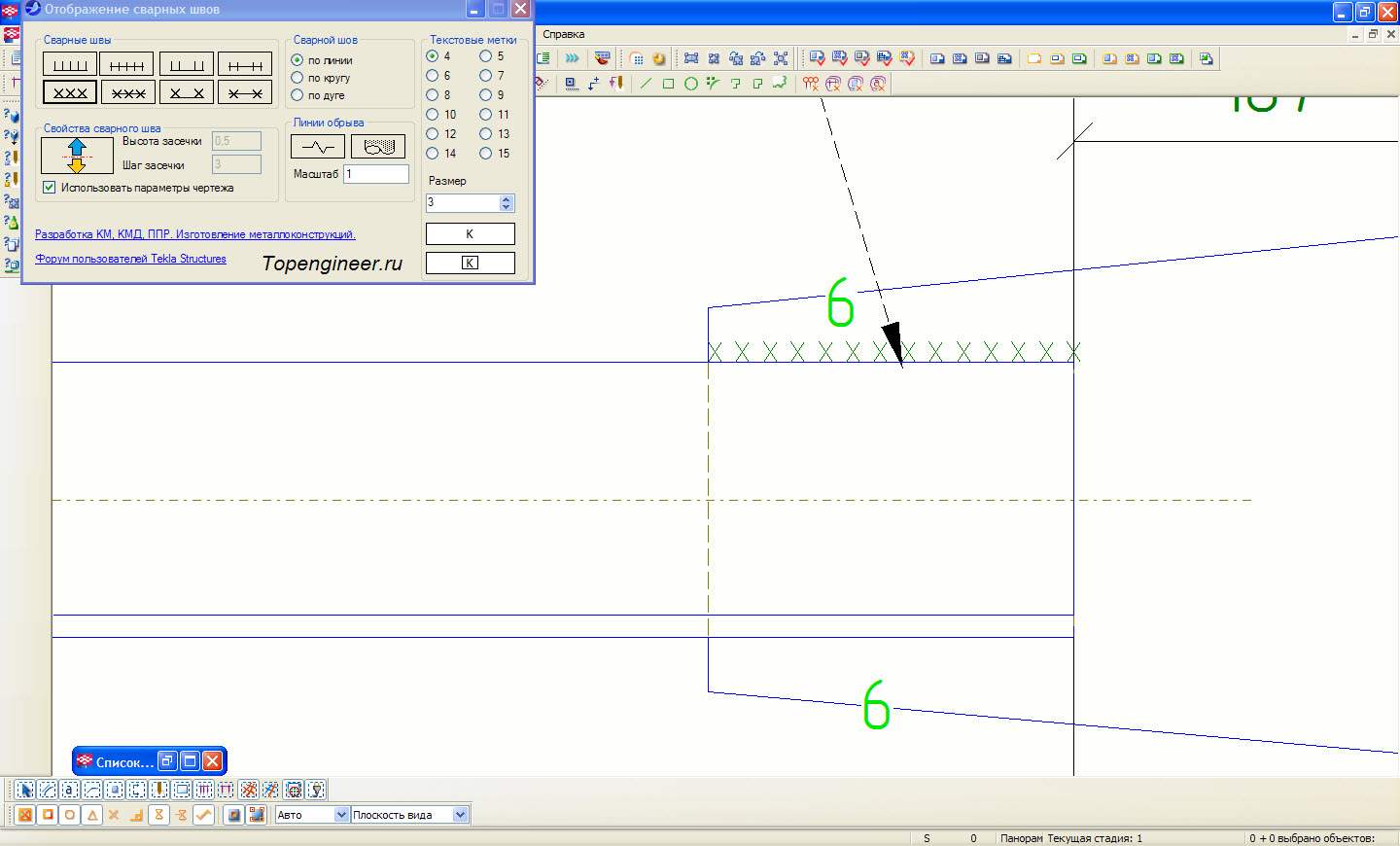
Task: Click the weld flip direction arrows button
Action: (77, 156)
